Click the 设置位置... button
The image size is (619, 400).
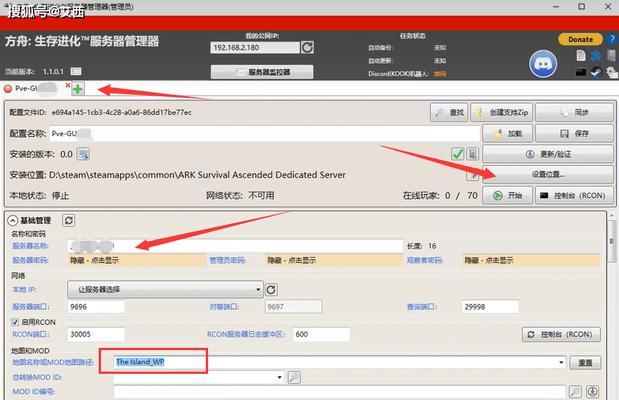[548, 175]
